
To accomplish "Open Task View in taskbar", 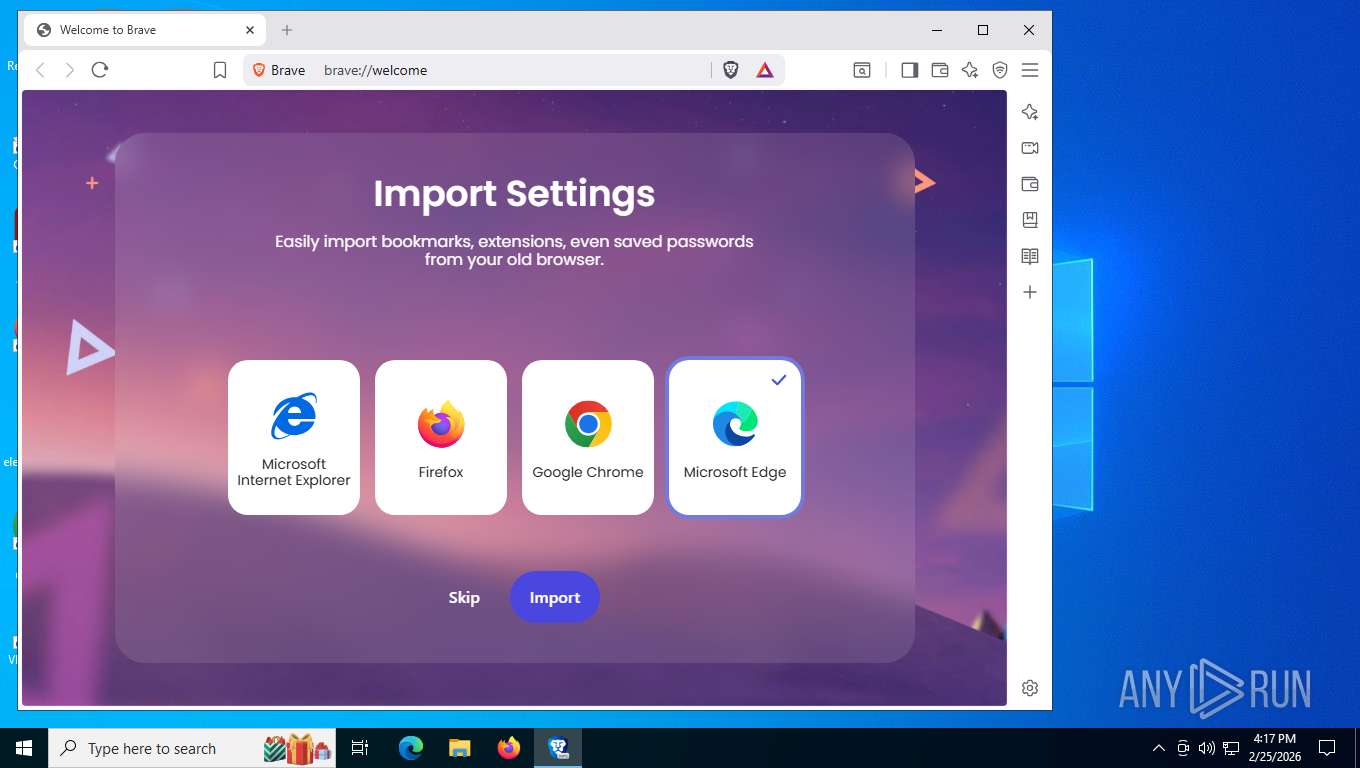I will [x=360, y=748].
